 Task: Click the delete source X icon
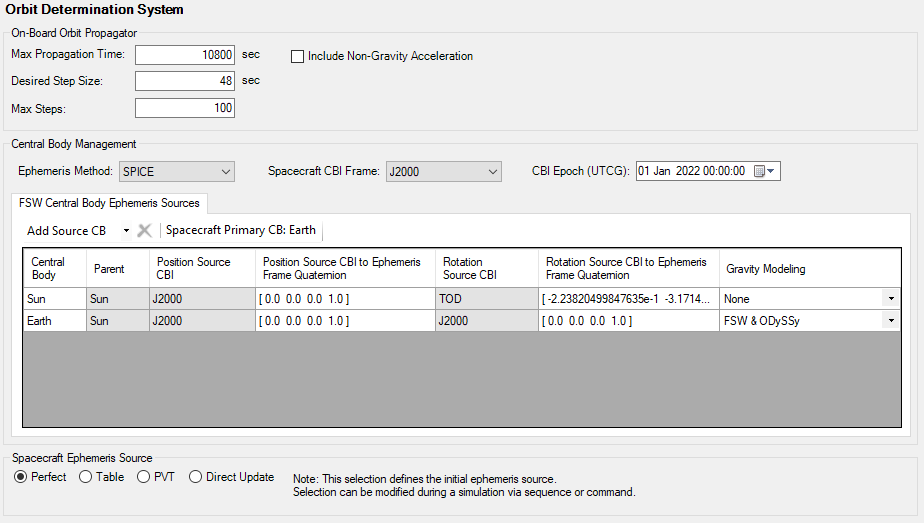(144, 230)
